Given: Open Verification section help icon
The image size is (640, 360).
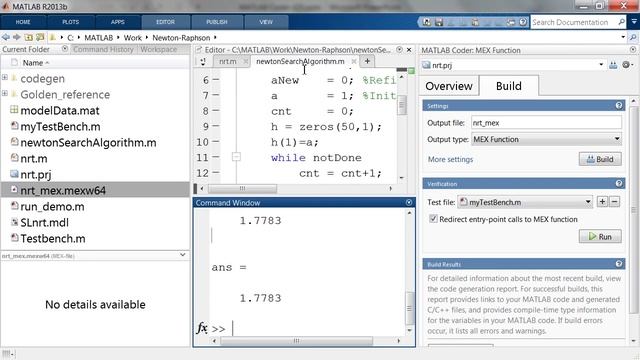Looking at the screenshot, I should (x=619, y=184).
